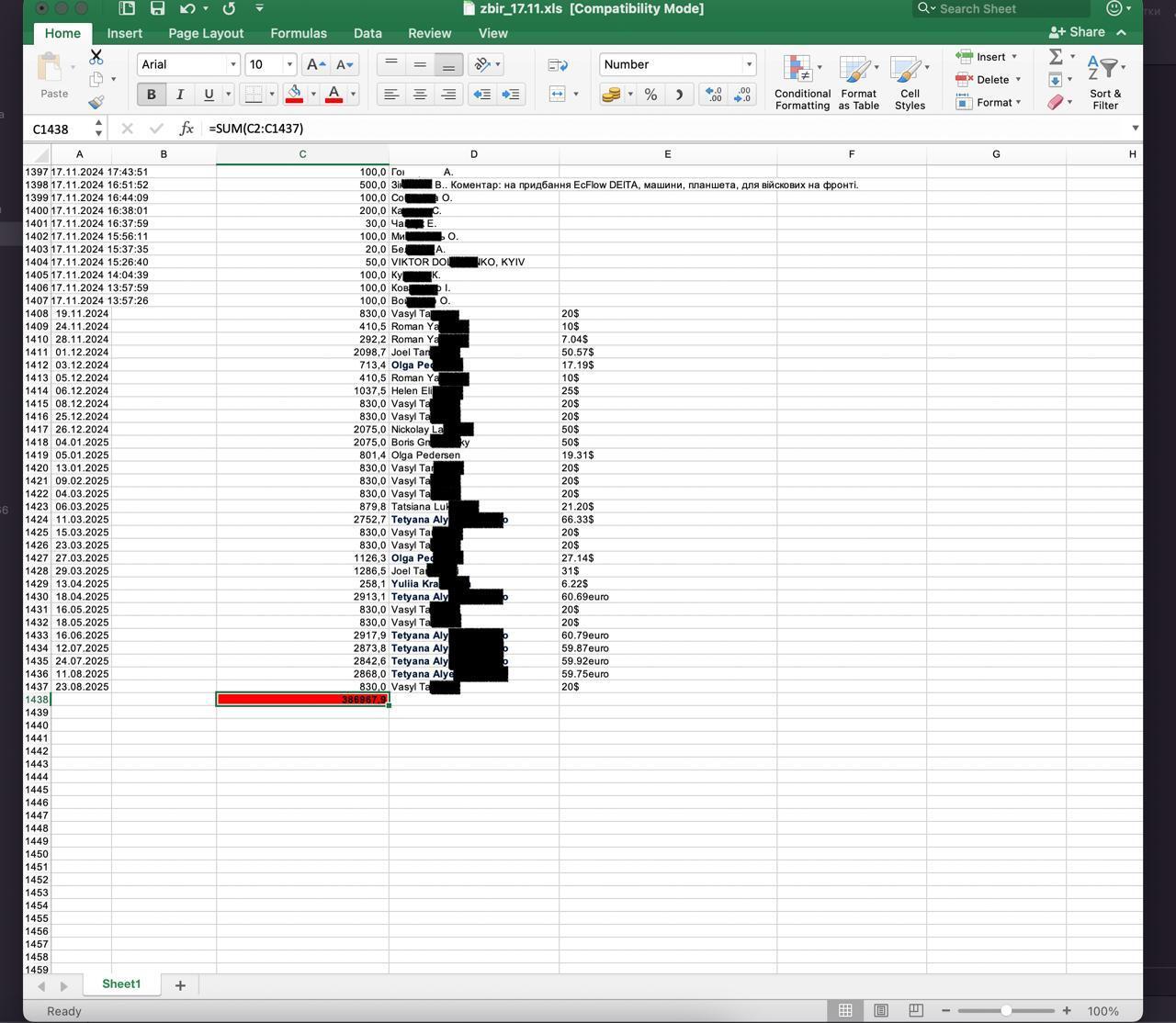
Task: Open the font name Arial dropdown
Action: click(x=232, y=64)
